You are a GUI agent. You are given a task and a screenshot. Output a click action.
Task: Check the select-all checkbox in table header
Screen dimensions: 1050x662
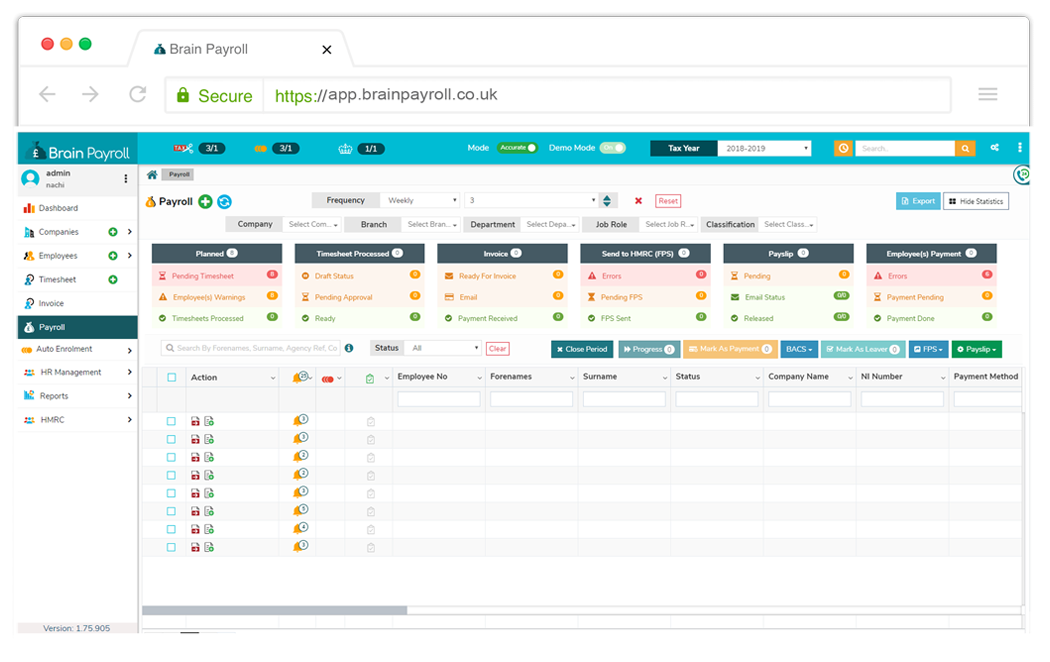[x=171, y=378]
